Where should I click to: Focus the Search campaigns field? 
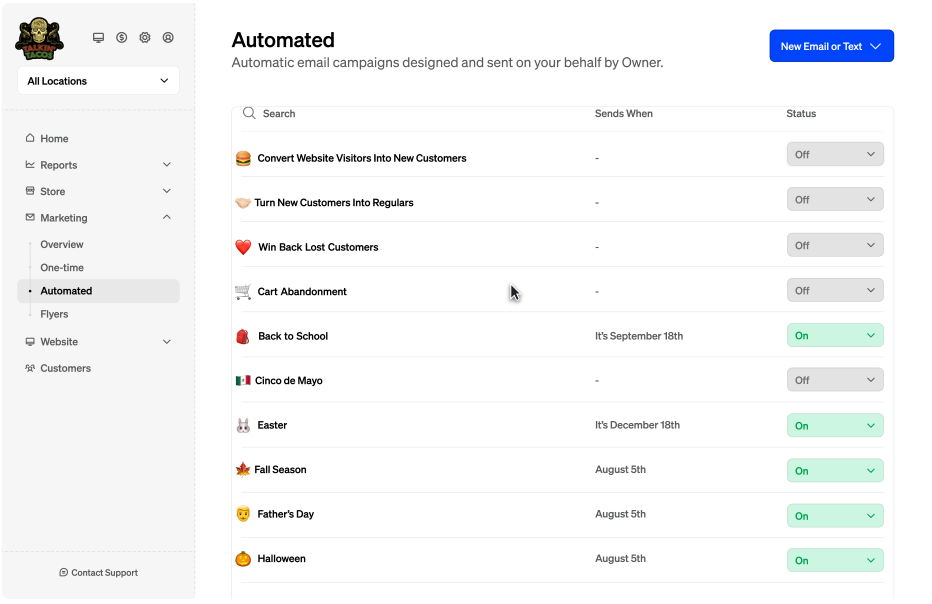410,114
